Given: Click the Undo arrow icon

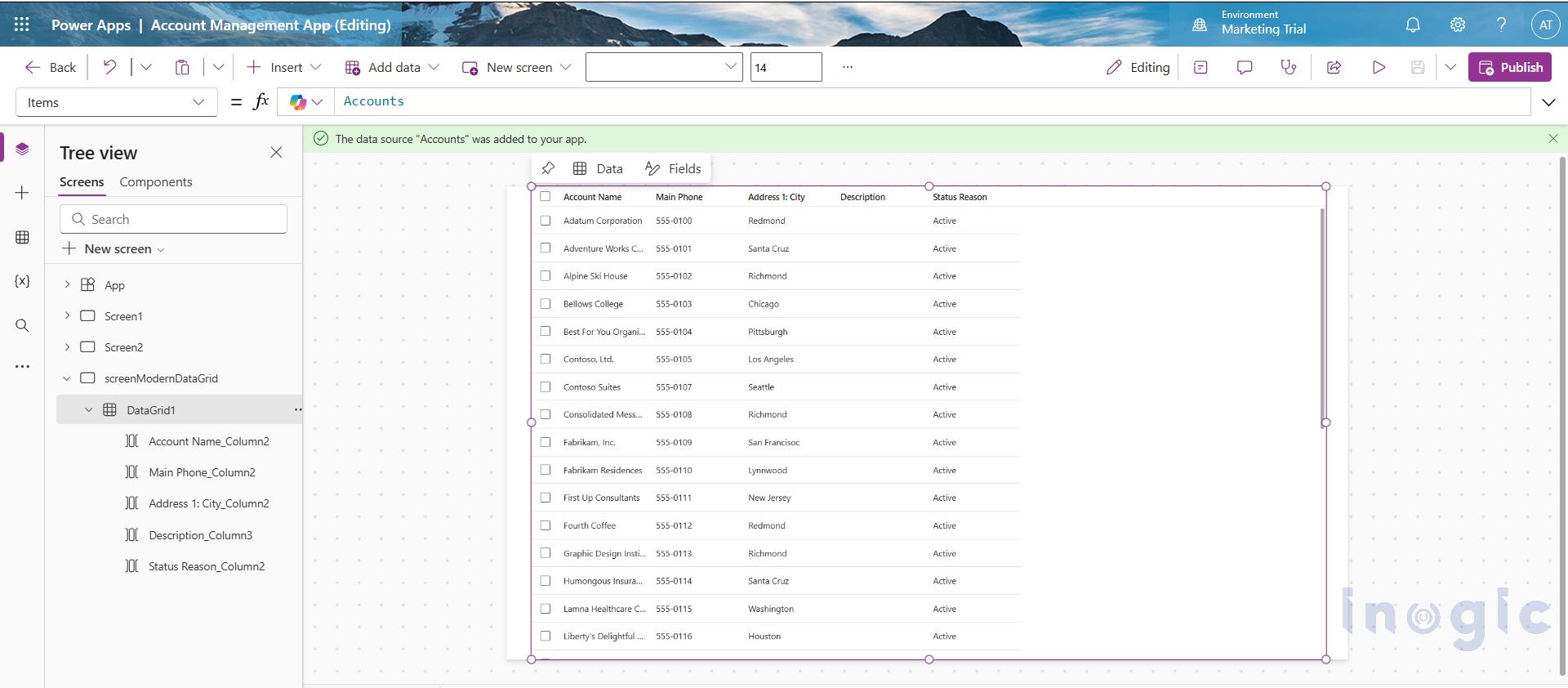Looking at the screenshot, I should pyautogui.click(x=109, y=67).
